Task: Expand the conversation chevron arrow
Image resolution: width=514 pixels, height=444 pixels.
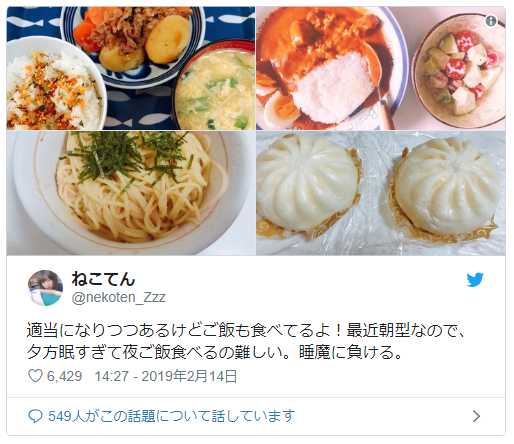Action: [477, 416]
